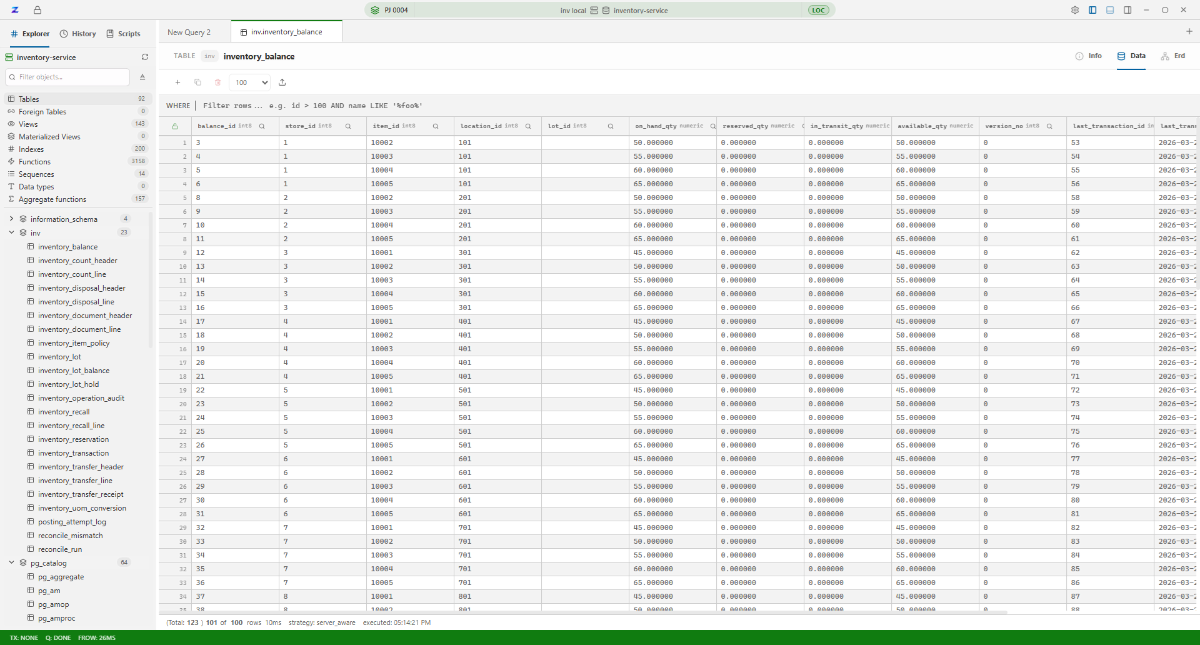The image size is (1200, 645).
Task: Click the search icon in the balance_id column header
Action: click(x=262, y=127)
